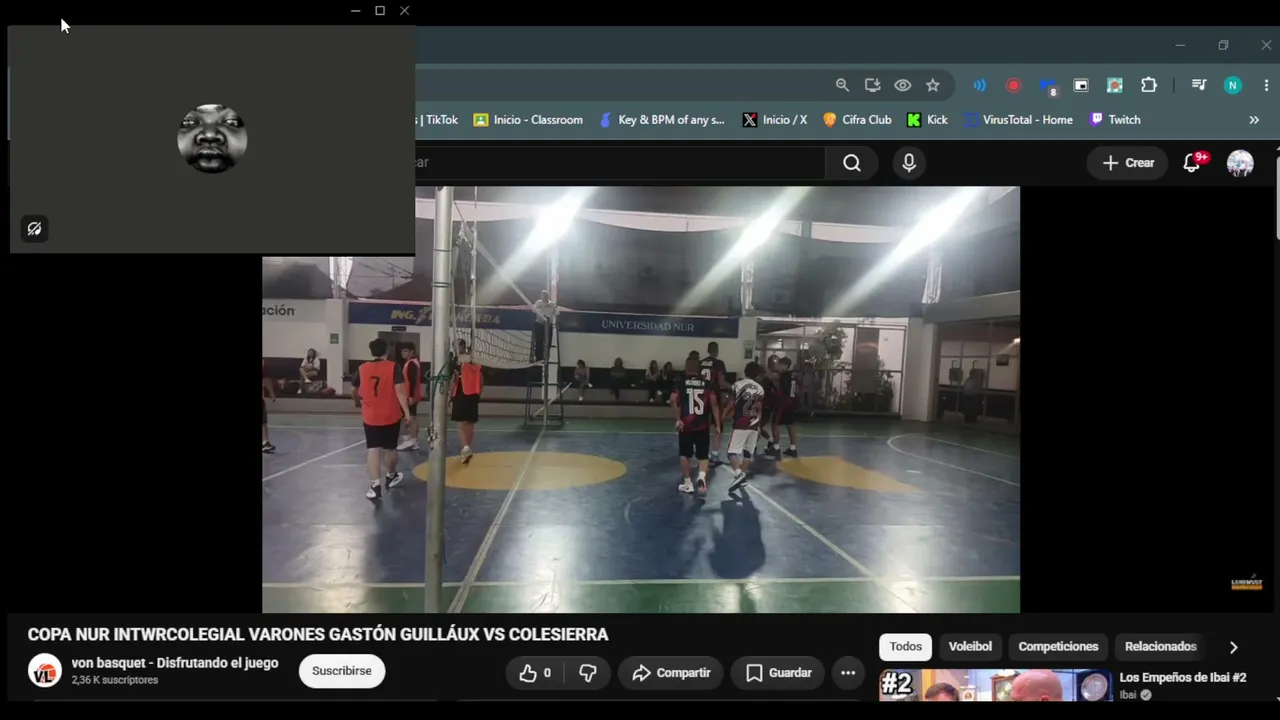
Task: Click the volleyball video player
Action: point(641,399)
